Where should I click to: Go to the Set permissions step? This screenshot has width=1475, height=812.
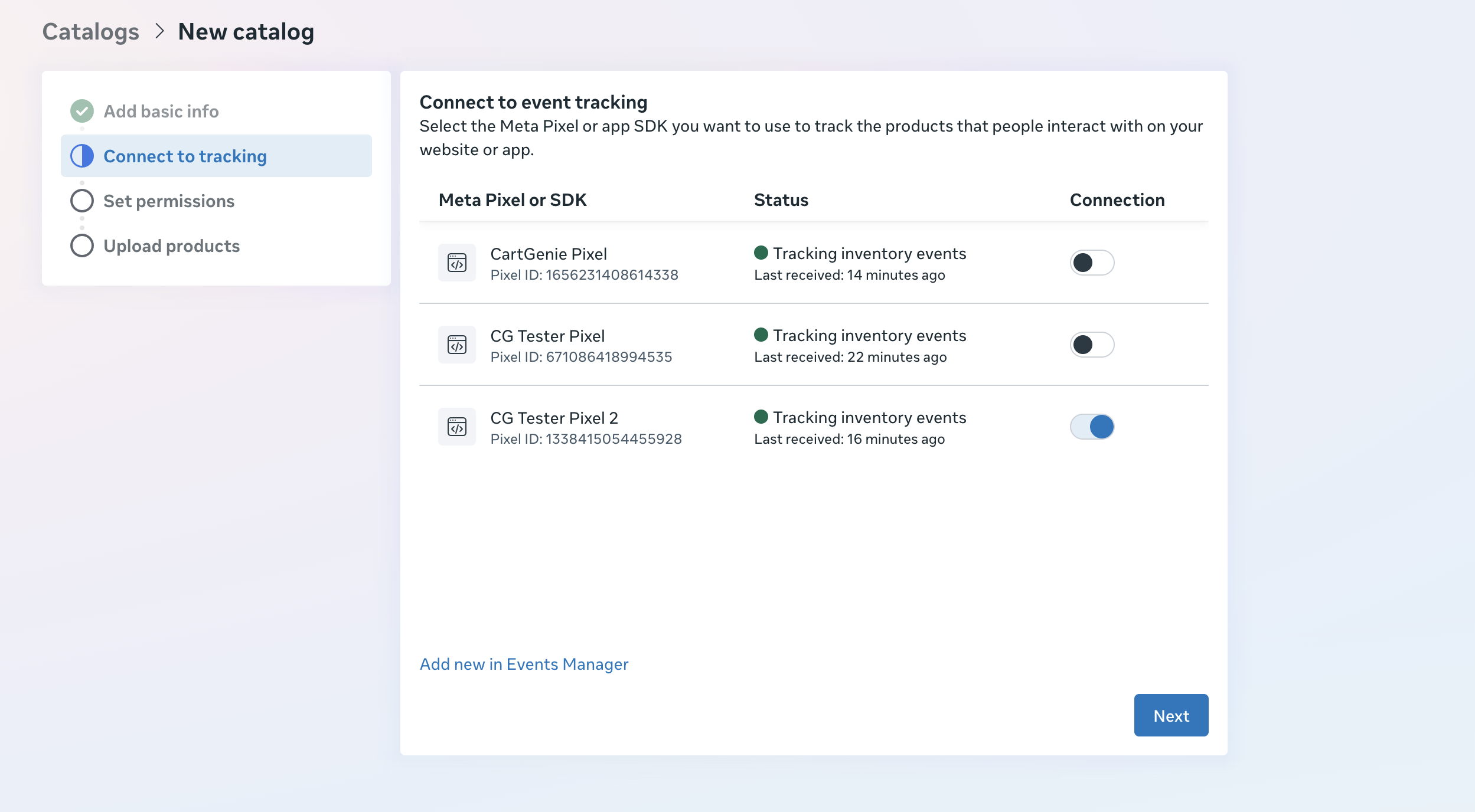tap(169, 201)
